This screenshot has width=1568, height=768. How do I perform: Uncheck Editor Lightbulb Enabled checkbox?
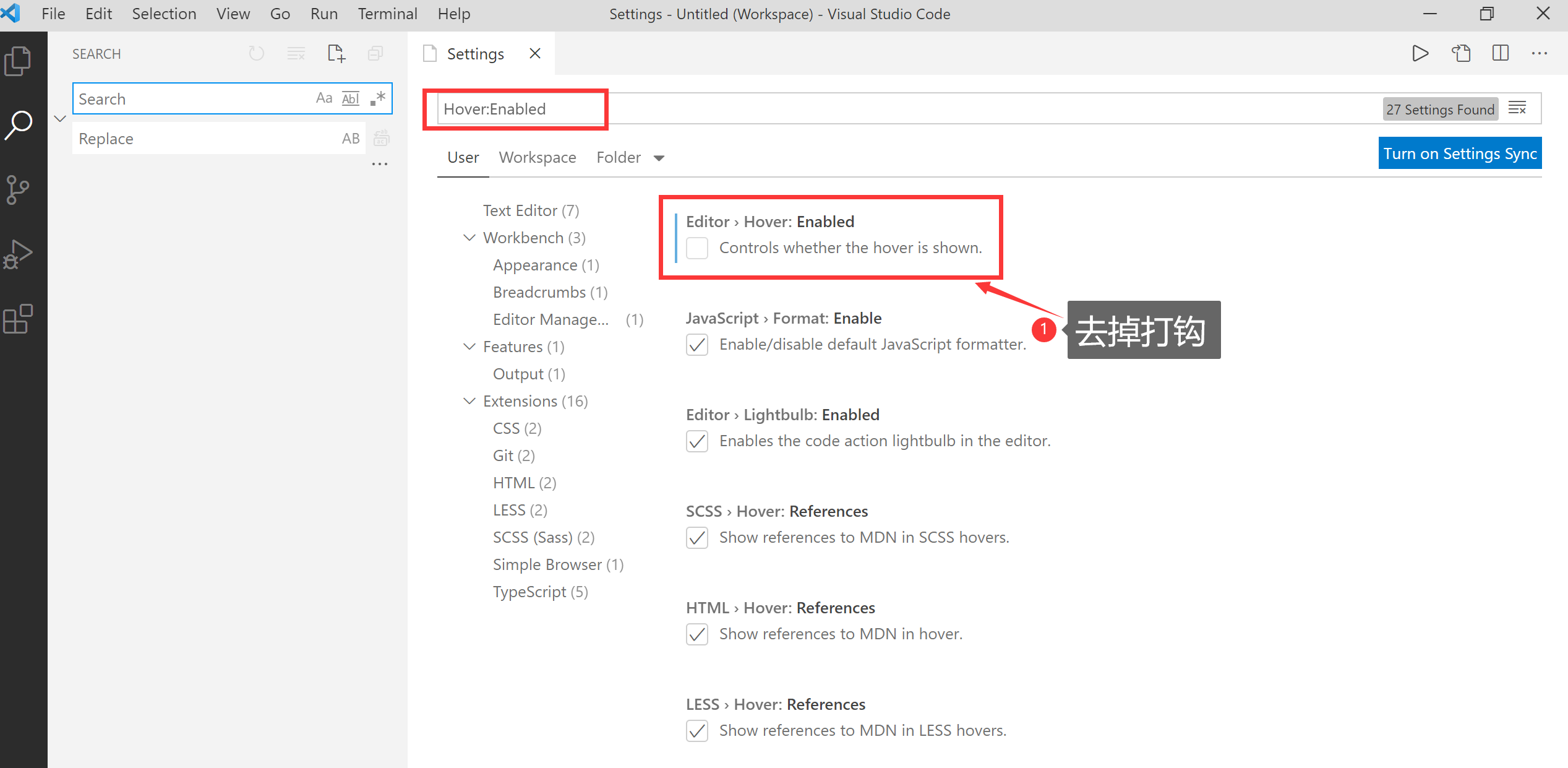(697, 441)
